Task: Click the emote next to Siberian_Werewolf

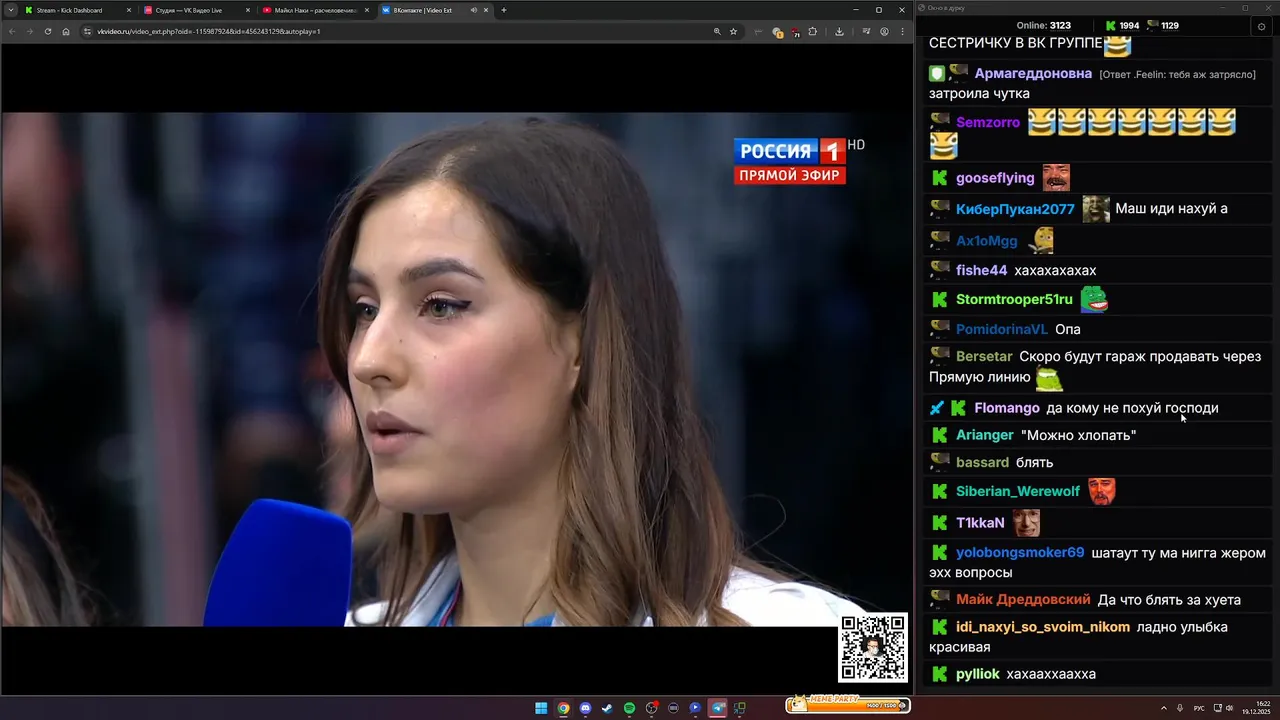Action: coord(1101,491)
